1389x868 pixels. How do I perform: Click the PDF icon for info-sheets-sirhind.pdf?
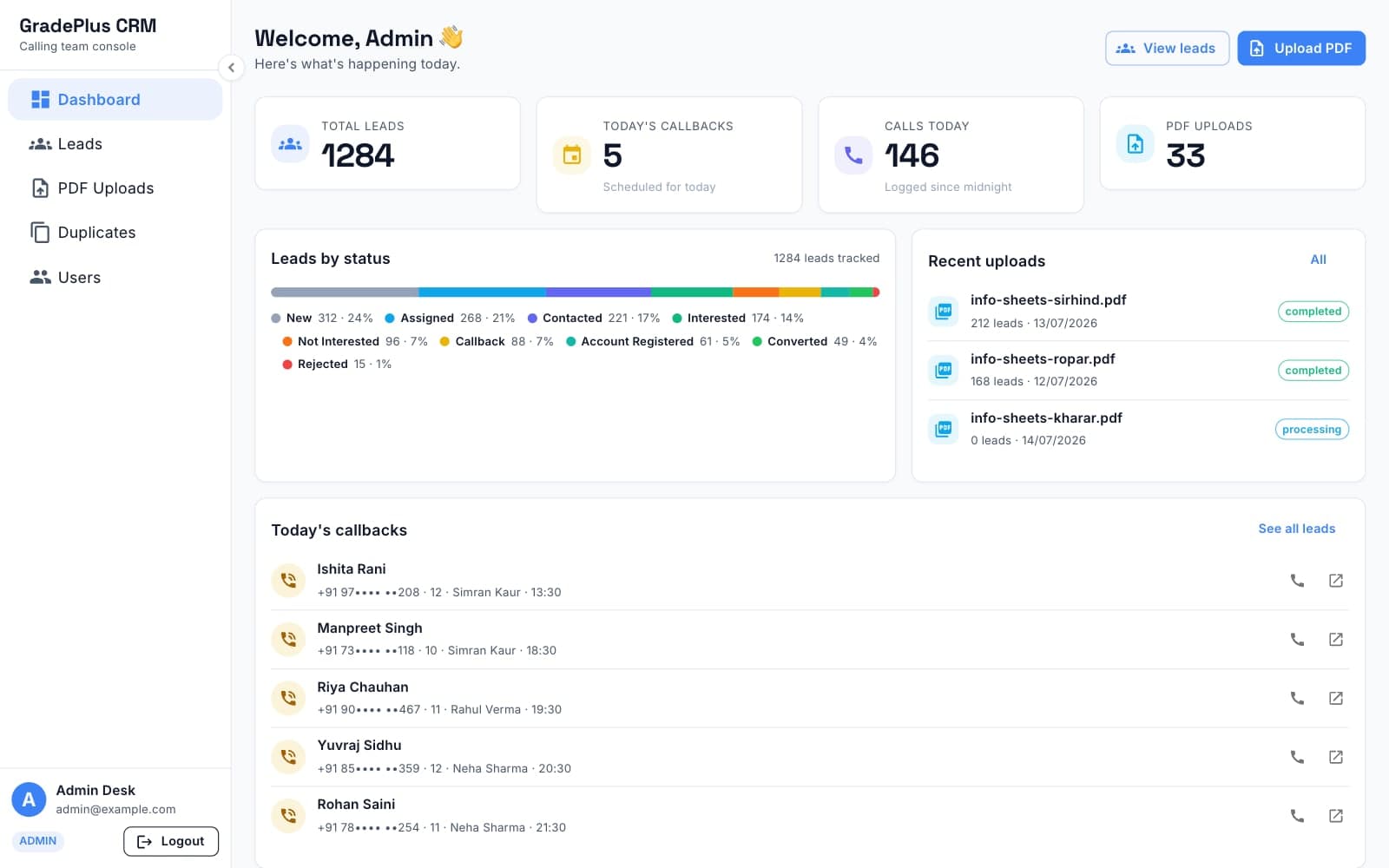coord(944,311)
